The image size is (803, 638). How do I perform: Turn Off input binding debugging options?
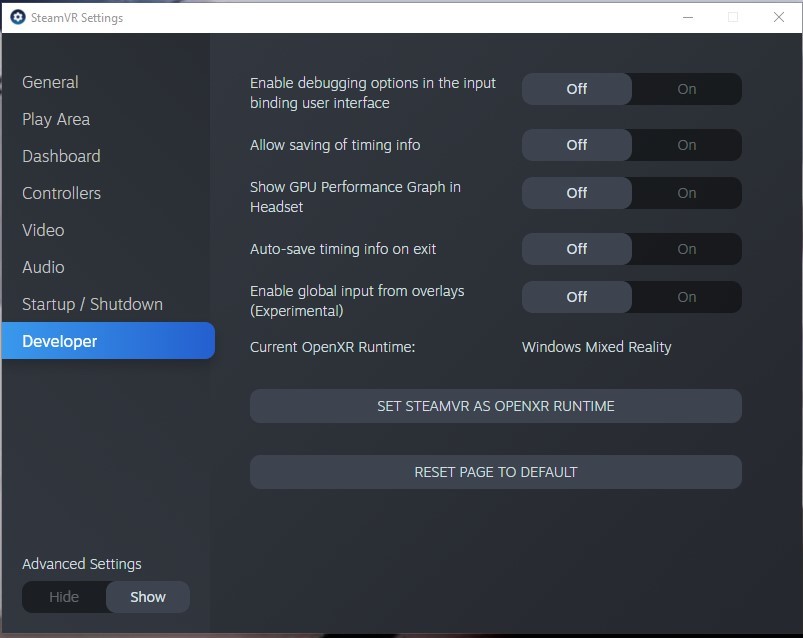tap(577, 89)
